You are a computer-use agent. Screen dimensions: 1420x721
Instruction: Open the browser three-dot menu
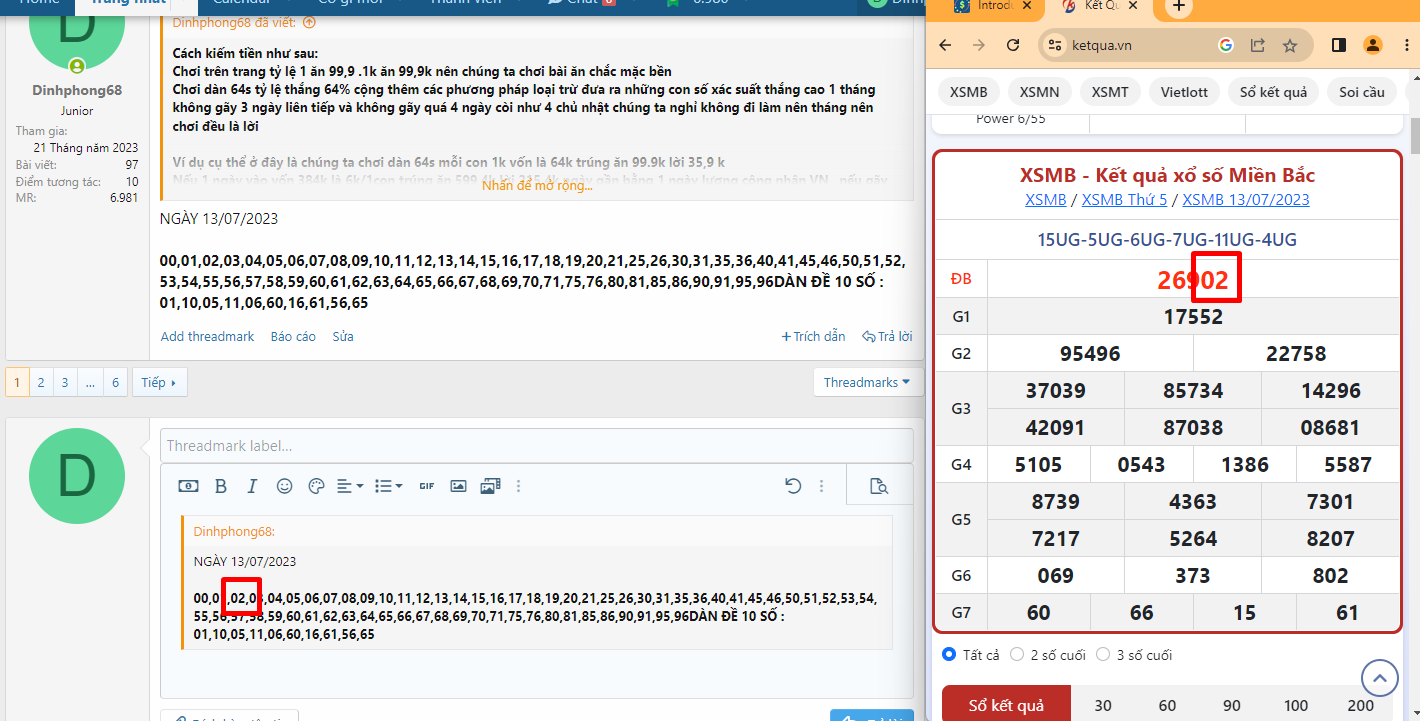click(x=1405, y=45)
